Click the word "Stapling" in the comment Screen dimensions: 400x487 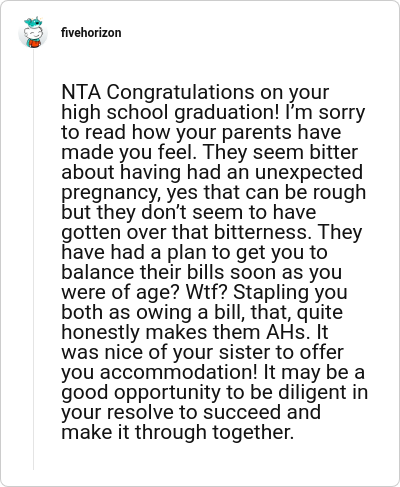pyautogui.click(x=271, y=293)
